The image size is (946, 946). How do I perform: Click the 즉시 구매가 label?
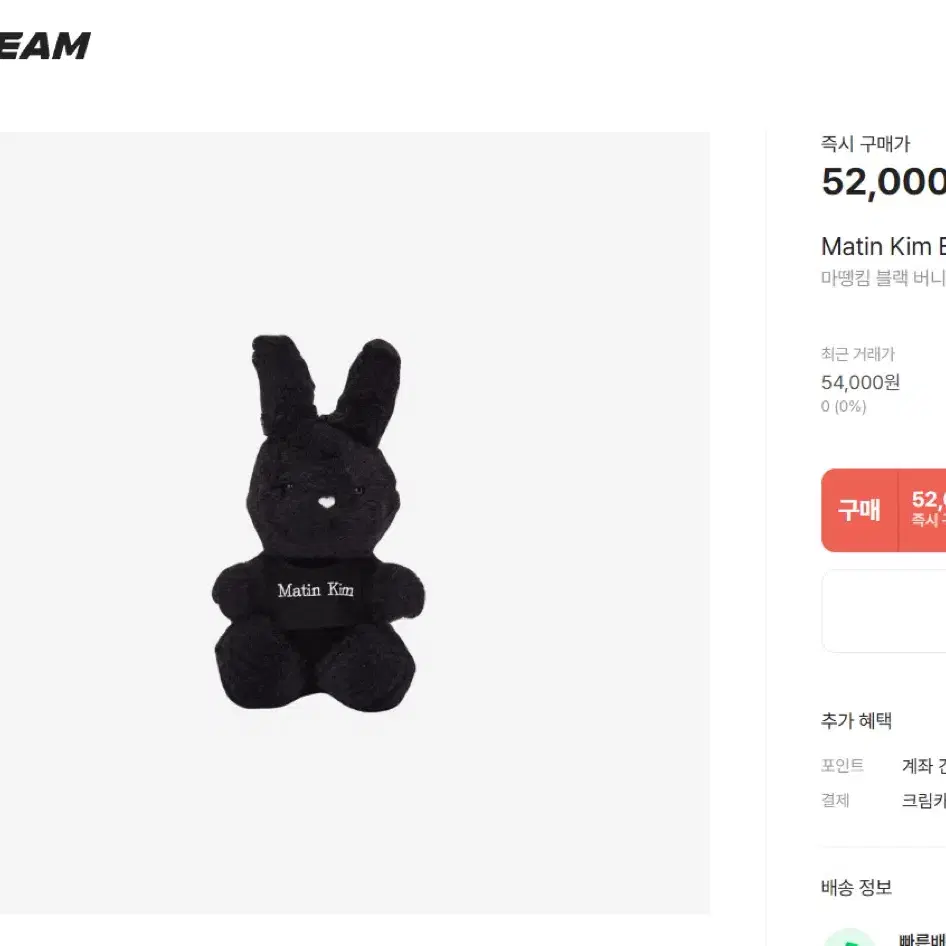tap(865, 144)
